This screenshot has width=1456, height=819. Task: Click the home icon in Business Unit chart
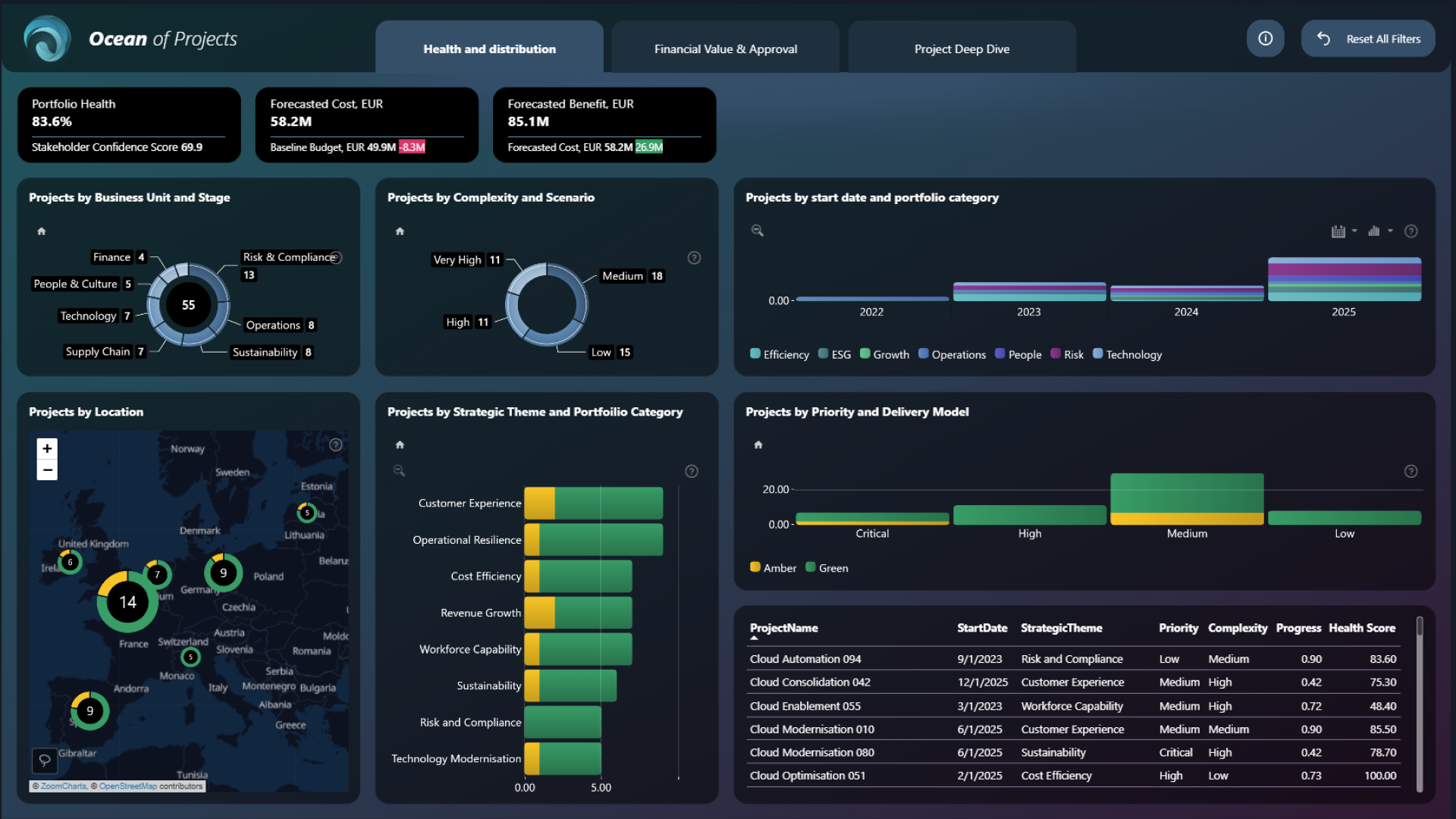pyautogui.click(x=42, y=231)
